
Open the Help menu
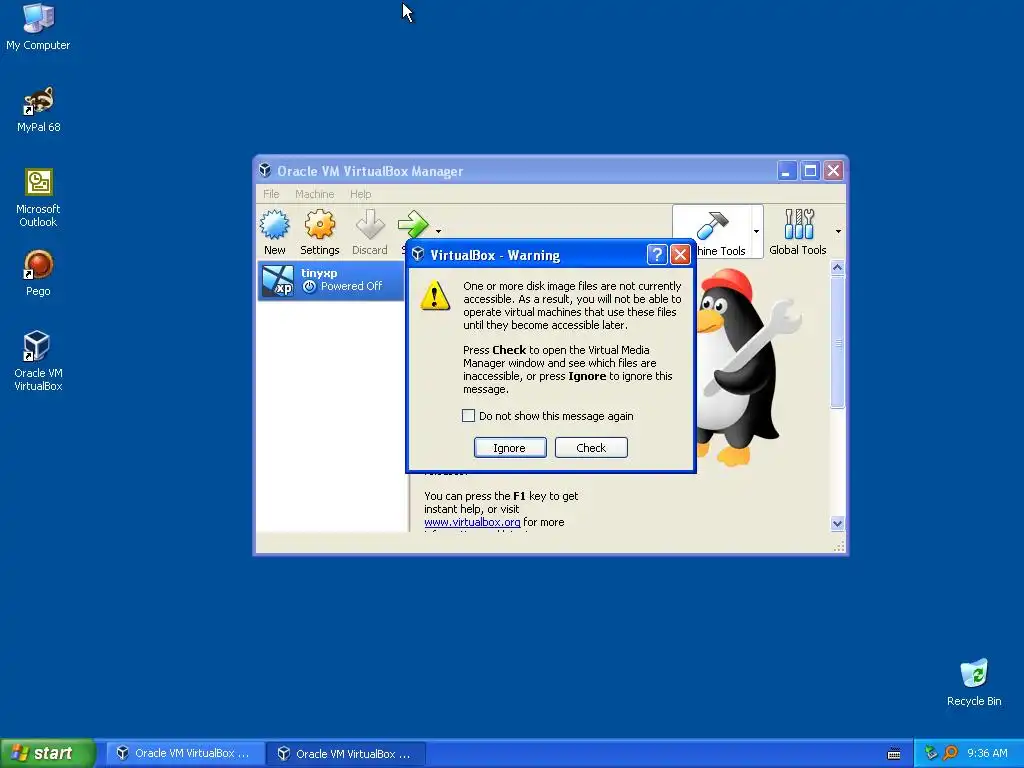(x=360, y=194)
